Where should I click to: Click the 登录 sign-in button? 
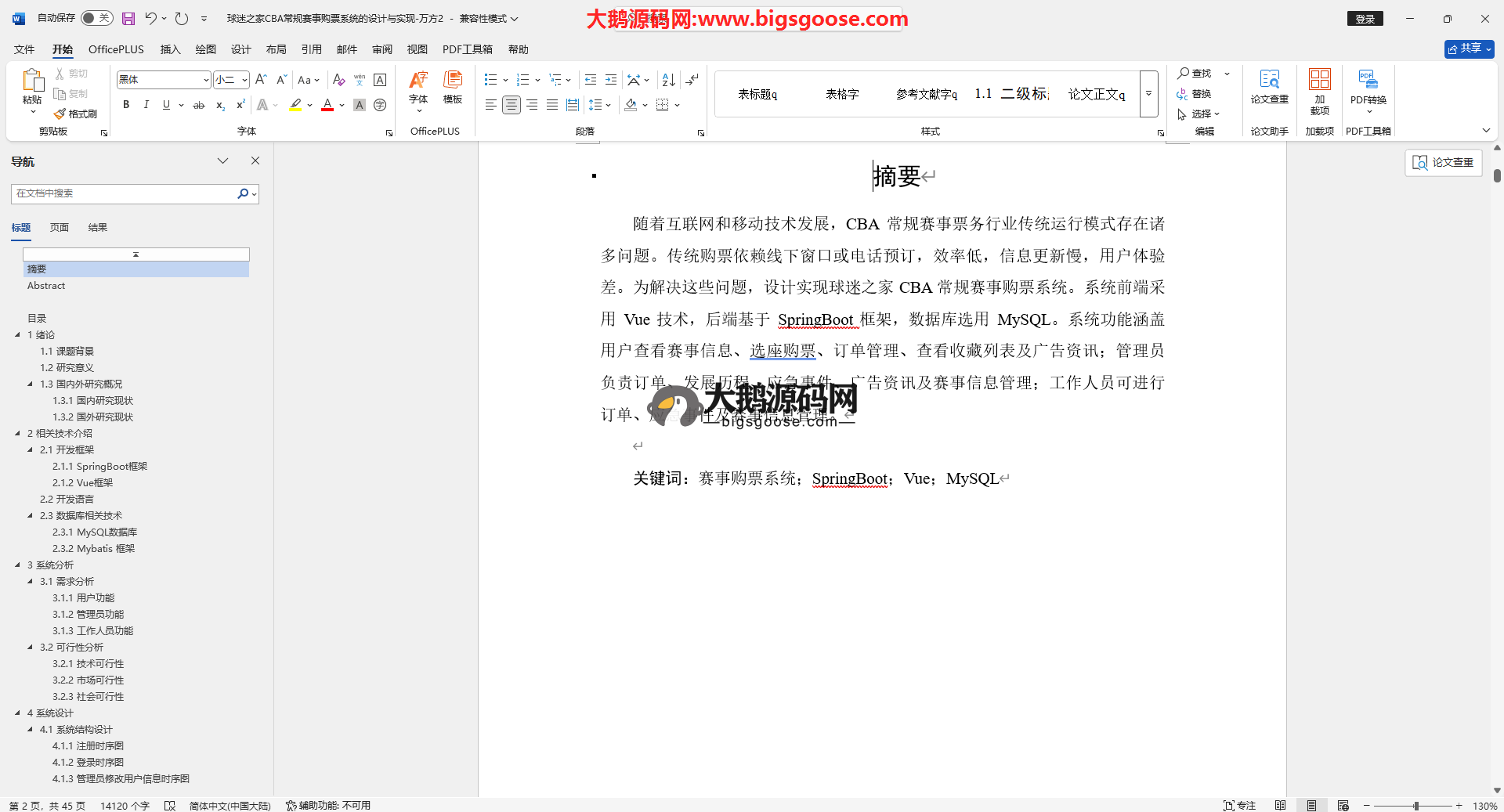(x=1365, y=19)
